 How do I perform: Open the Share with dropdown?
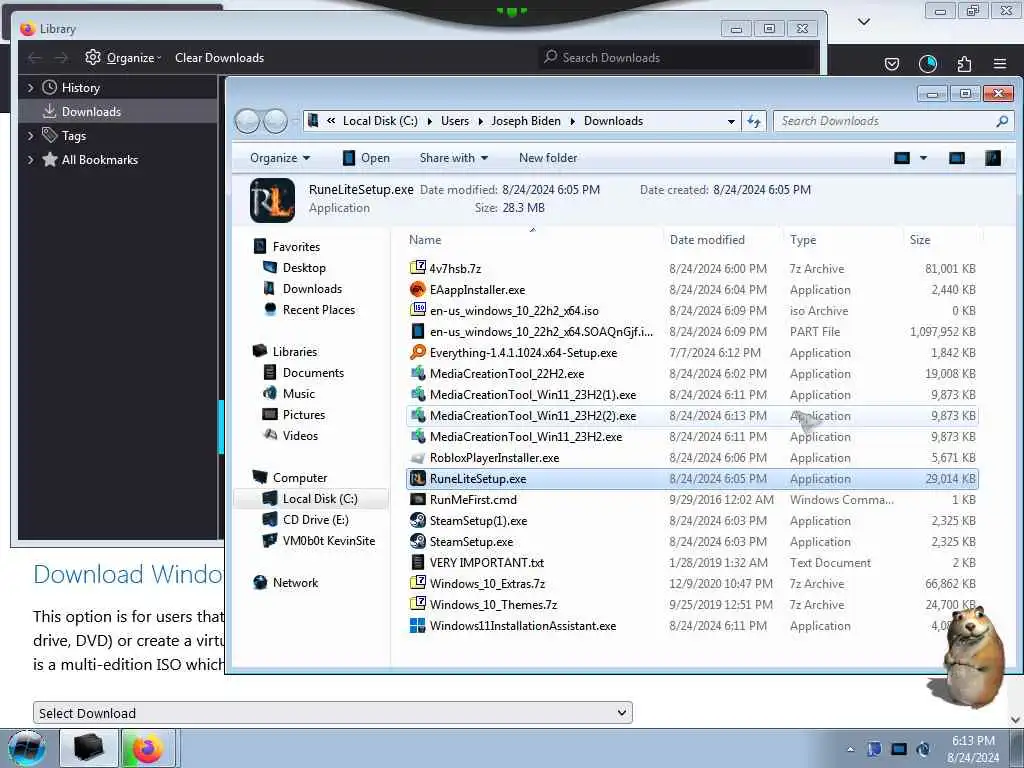(454, 158)
